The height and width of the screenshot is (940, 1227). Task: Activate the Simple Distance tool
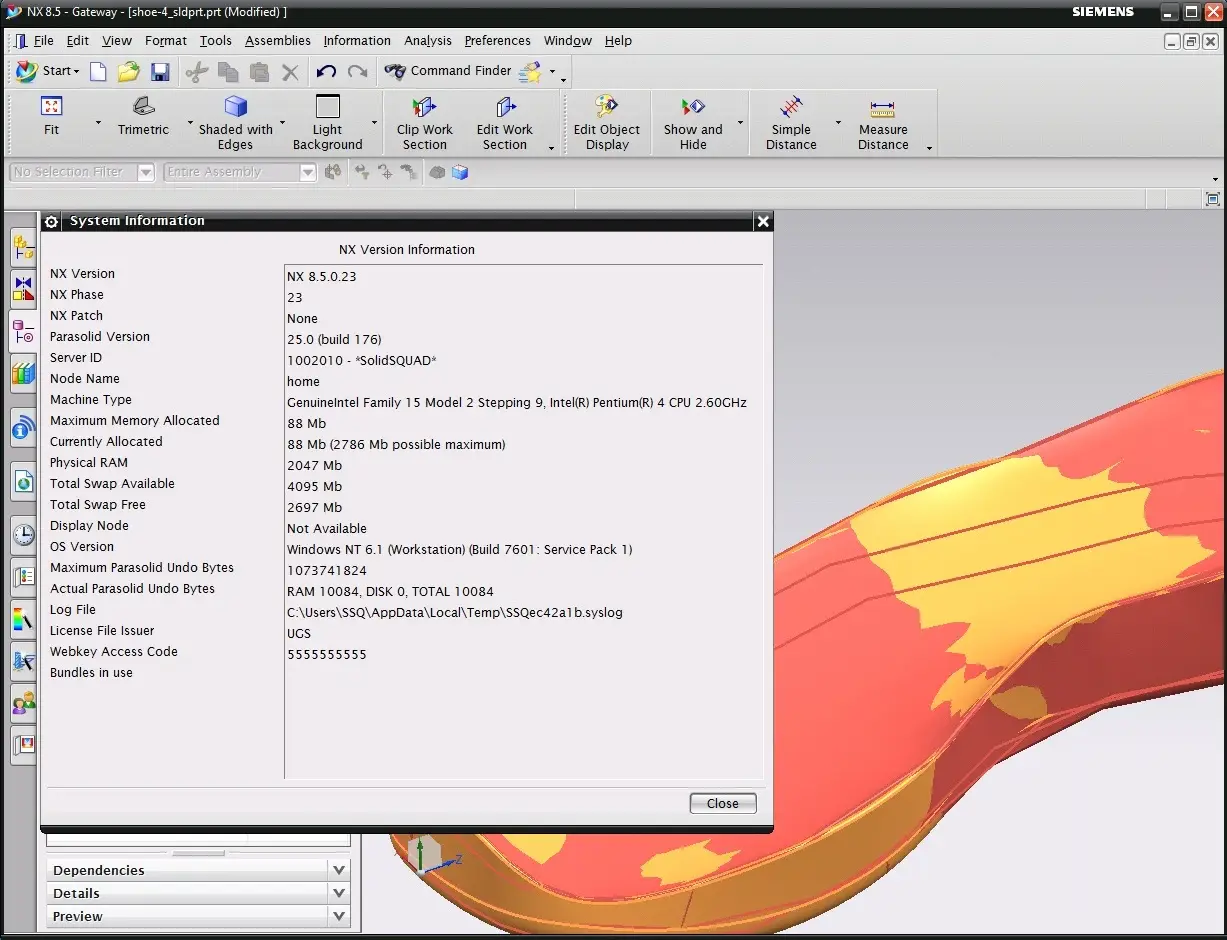click(x=792, y=122)
